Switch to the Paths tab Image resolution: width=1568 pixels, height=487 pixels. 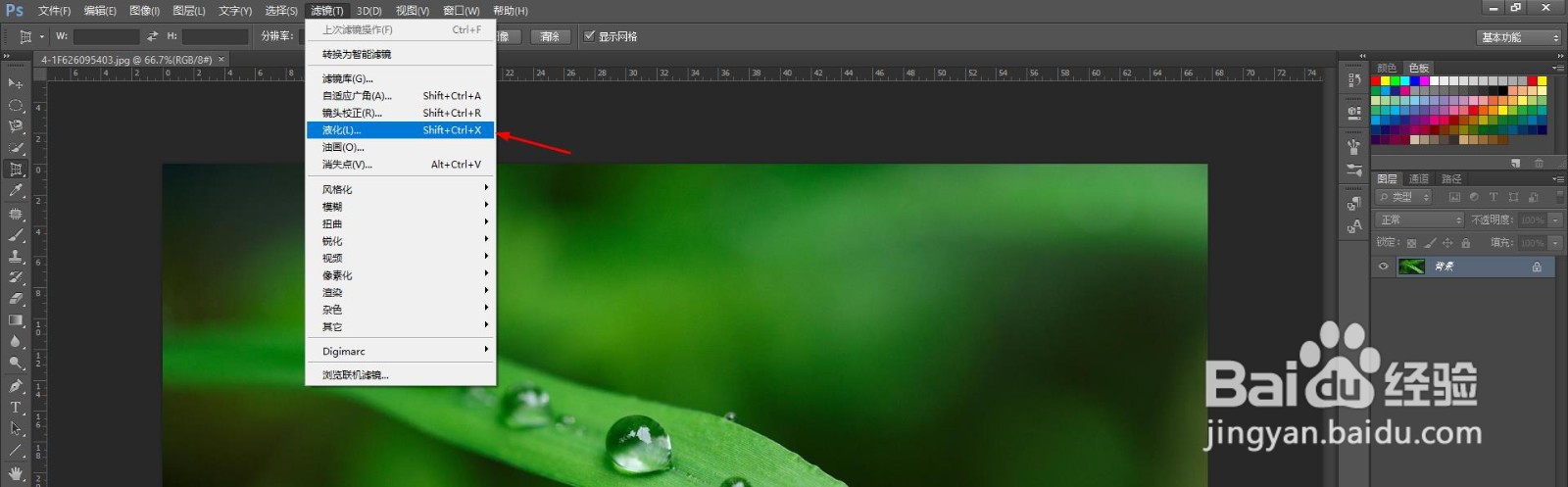pos(1451,179)
